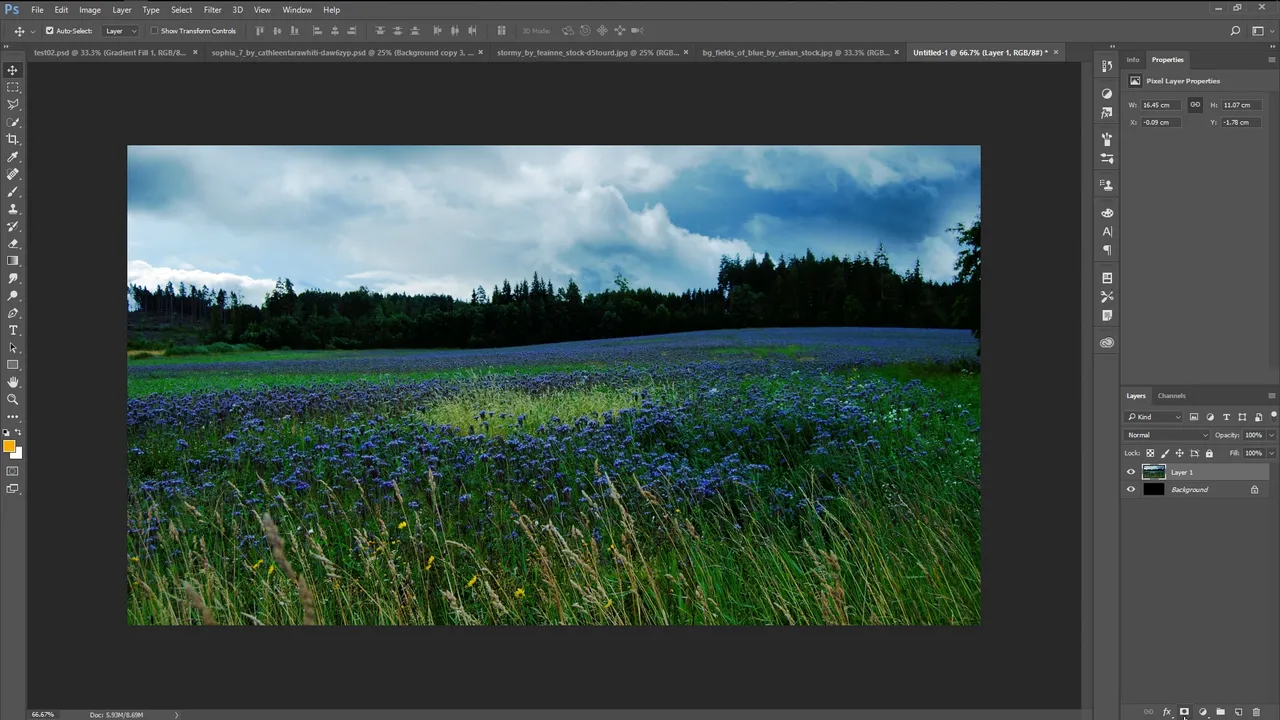Click the foreground orange color swatch

click(9, 446)
